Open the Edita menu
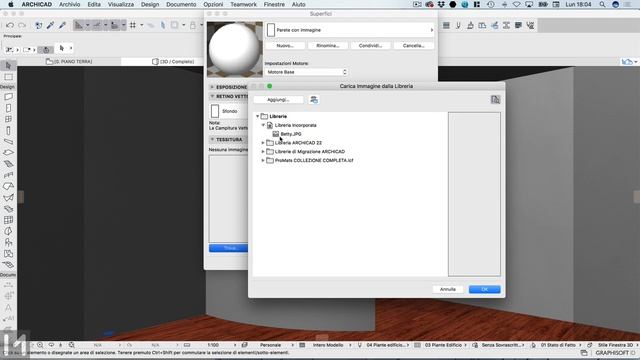The image size is (640, 360). 94,4
